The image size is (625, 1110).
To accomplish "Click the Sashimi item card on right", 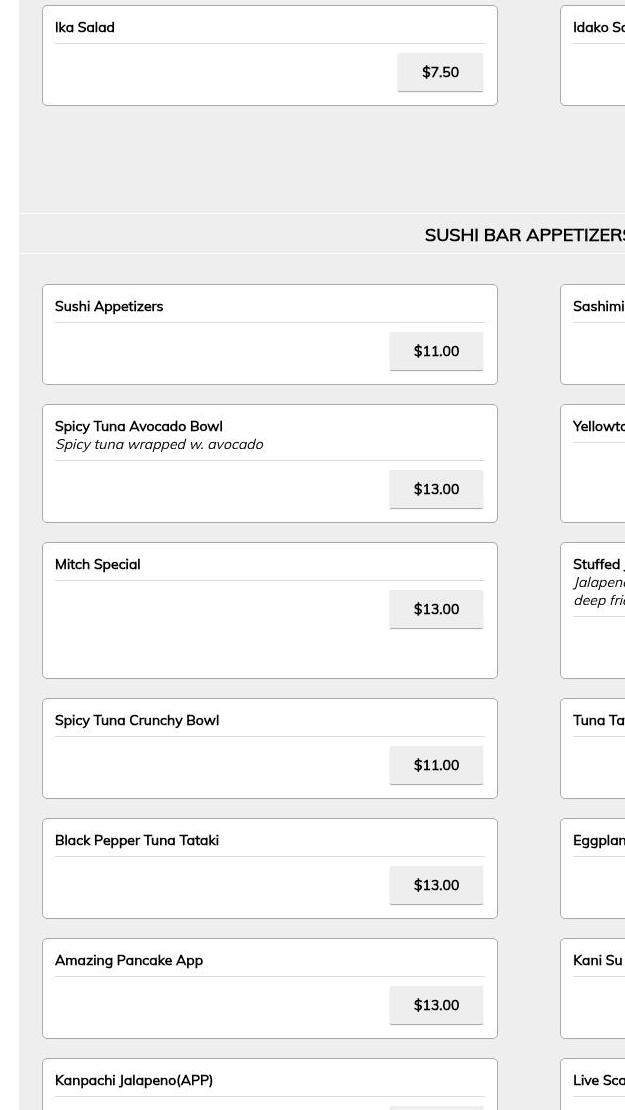I will pyautogui.click(x=597, y=334).
